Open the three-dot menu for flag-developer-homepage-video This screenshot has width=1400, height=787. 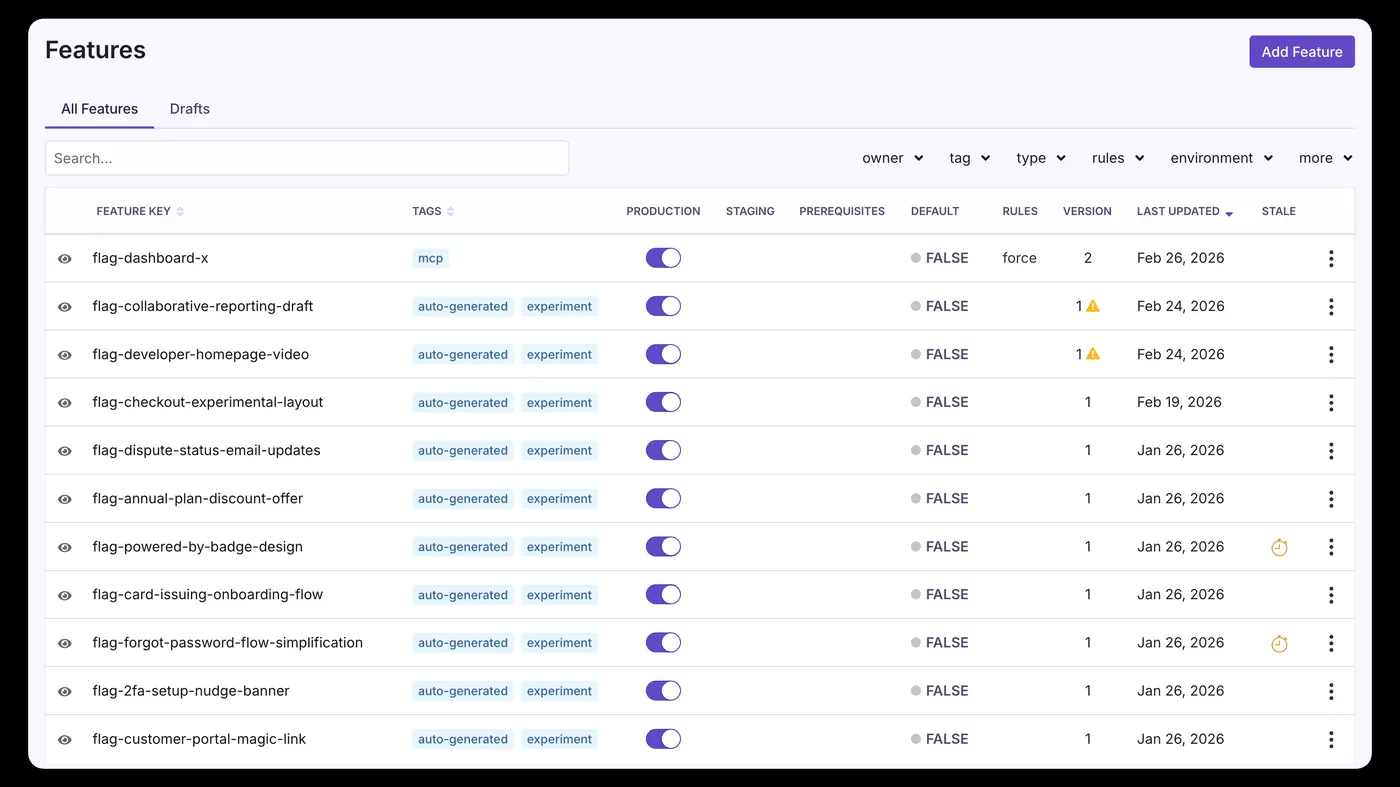pyautogui.click(x=1331, y=354)
